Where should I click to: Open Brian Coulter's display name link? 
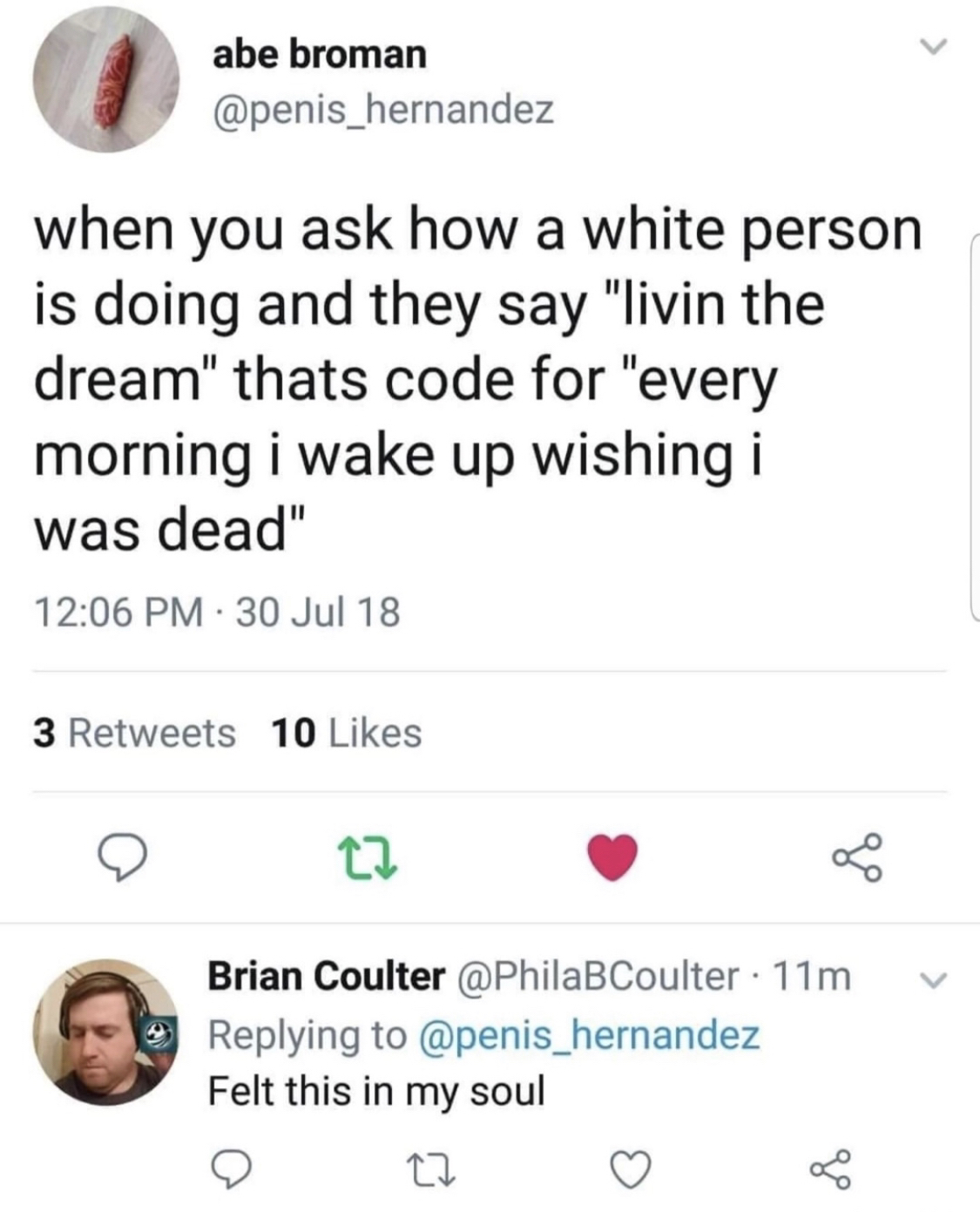point(326,976)
